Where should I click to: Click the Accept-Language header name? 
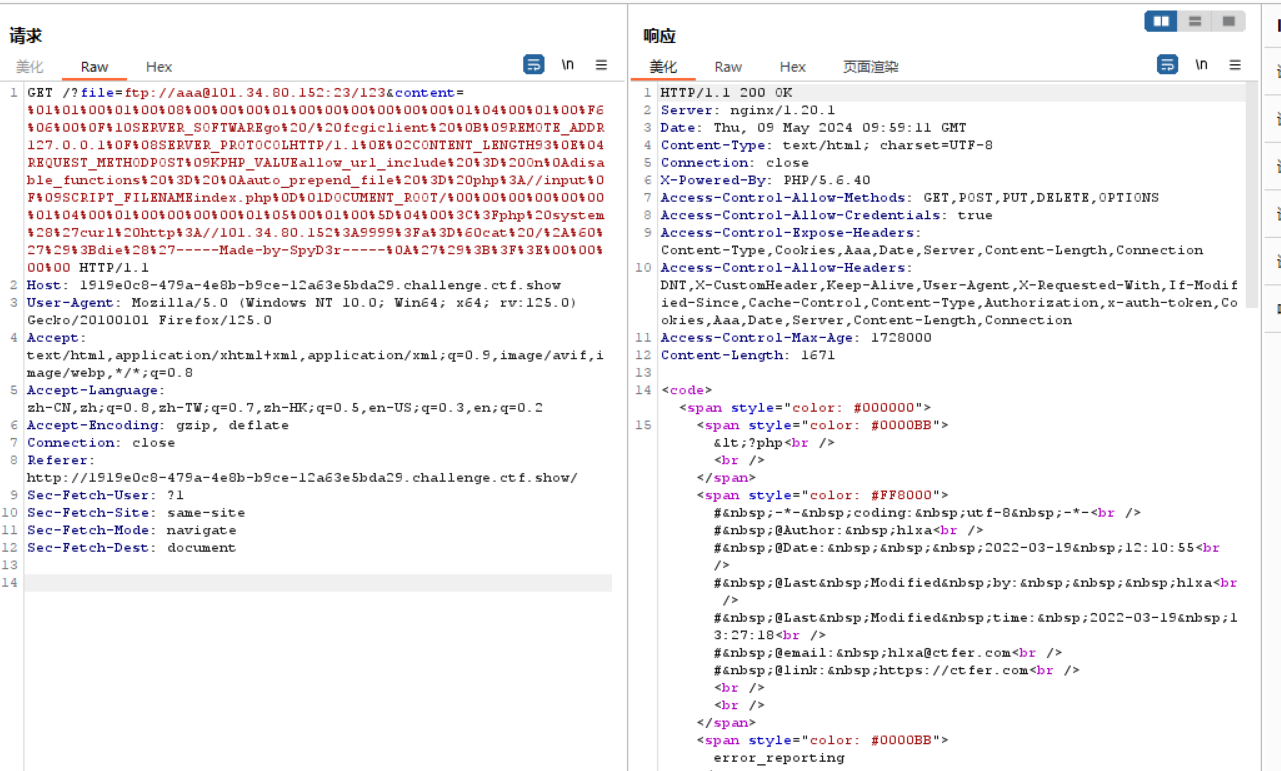[x=97, y=390]
